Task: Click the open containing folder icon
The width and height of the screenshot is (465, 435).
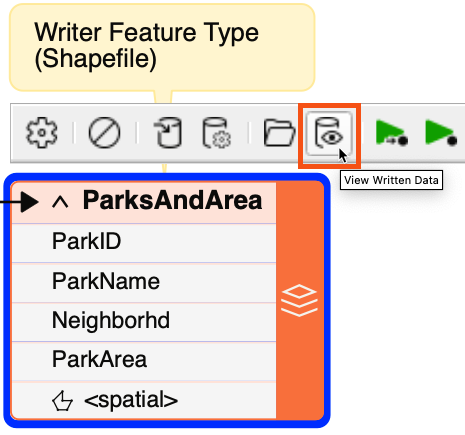Action: (x=279, y=133)
